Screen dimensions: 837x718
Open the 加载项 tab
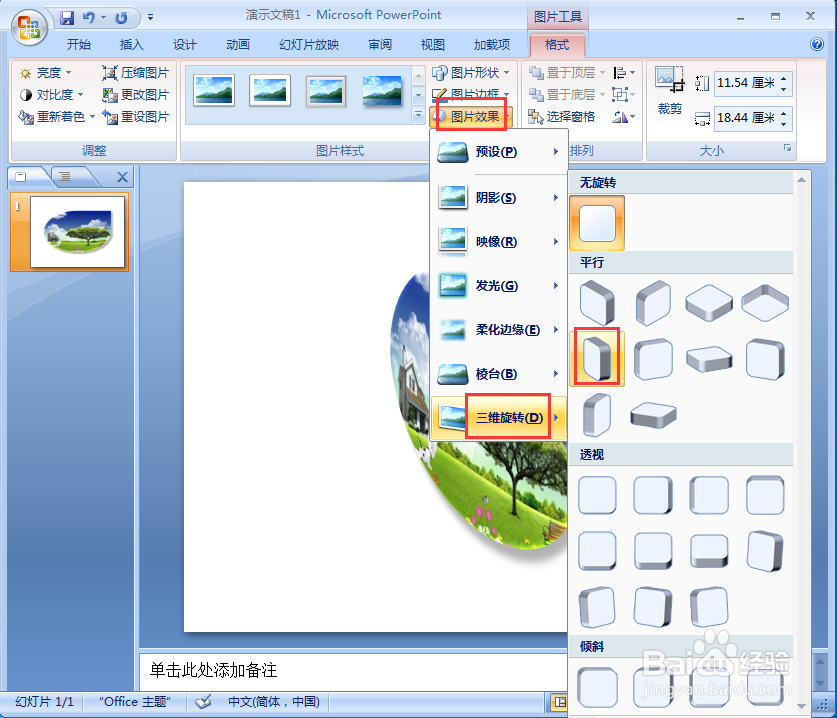(x=492, y=45)
